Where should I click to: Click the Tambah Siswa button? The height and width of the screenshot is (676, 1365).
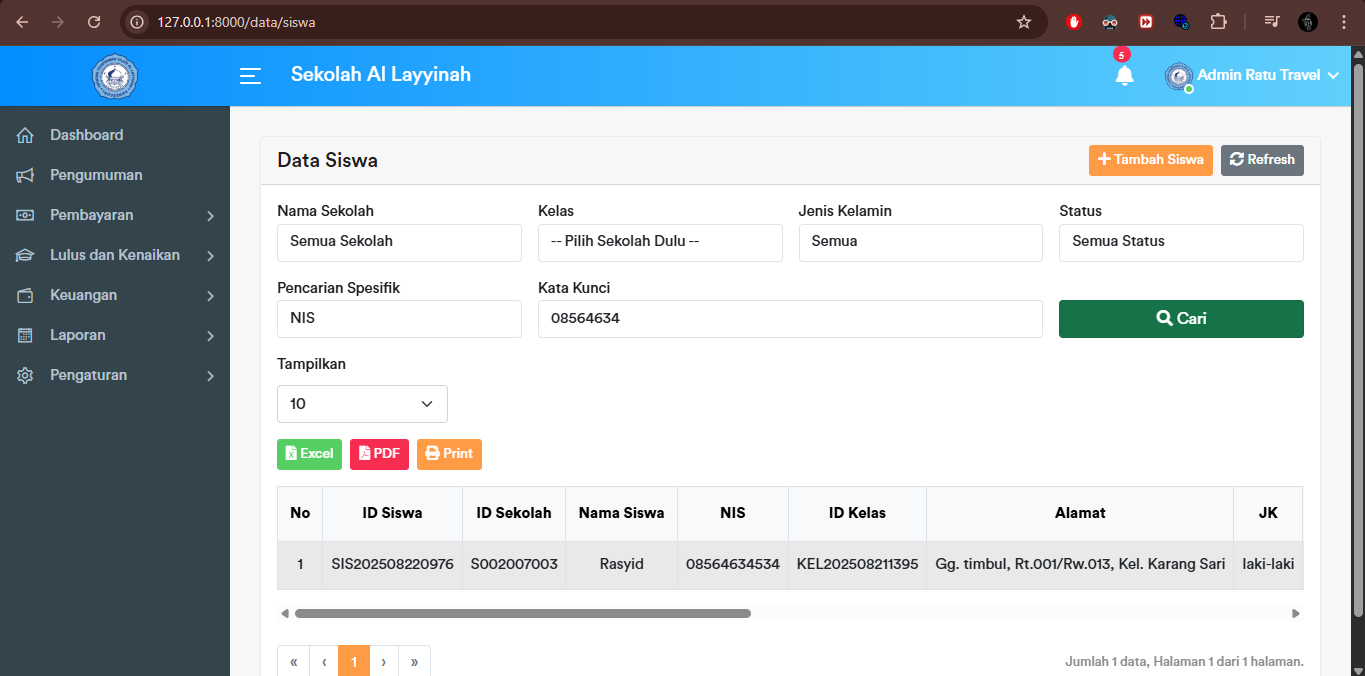click(x=1150, y=160)
